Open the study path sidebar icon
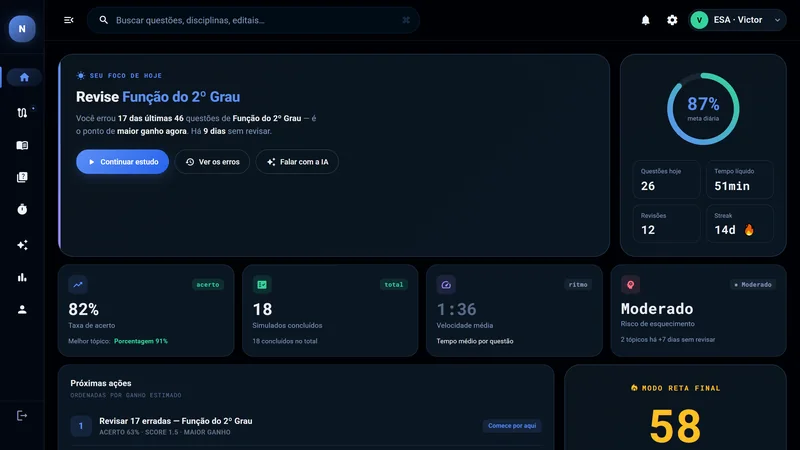Image resolution: width=800 pixels, height=450 pixels. click(x=22, y=113)
